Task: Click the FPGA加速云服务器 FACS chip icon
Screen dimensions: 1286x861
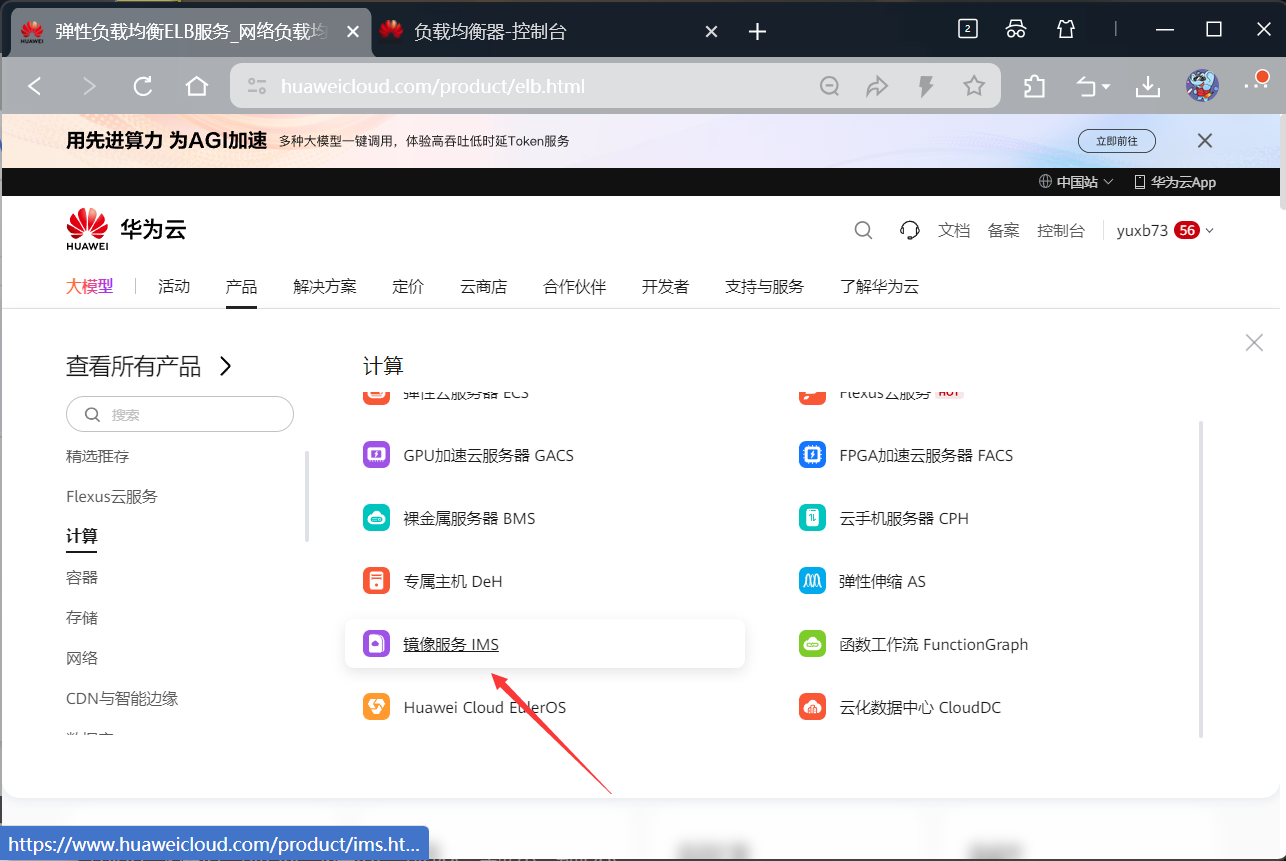Action: 812,455
